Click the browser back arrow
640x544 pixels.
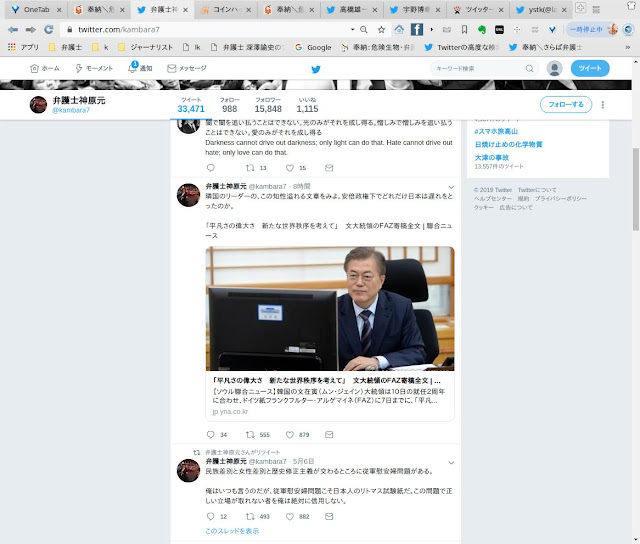pos(13,29)
